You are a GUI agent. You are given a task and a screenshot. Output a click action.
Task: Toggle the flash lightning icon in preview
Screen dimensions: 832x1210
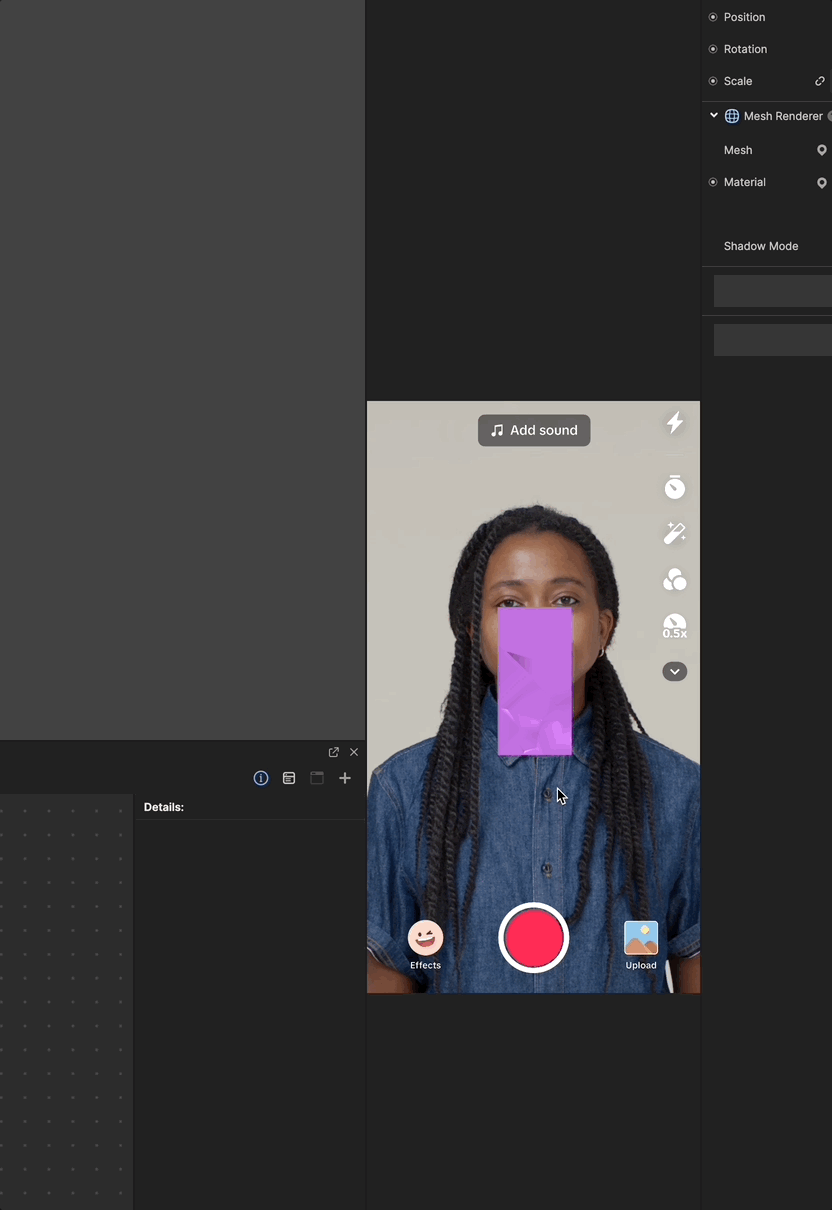tap(675, 423)
